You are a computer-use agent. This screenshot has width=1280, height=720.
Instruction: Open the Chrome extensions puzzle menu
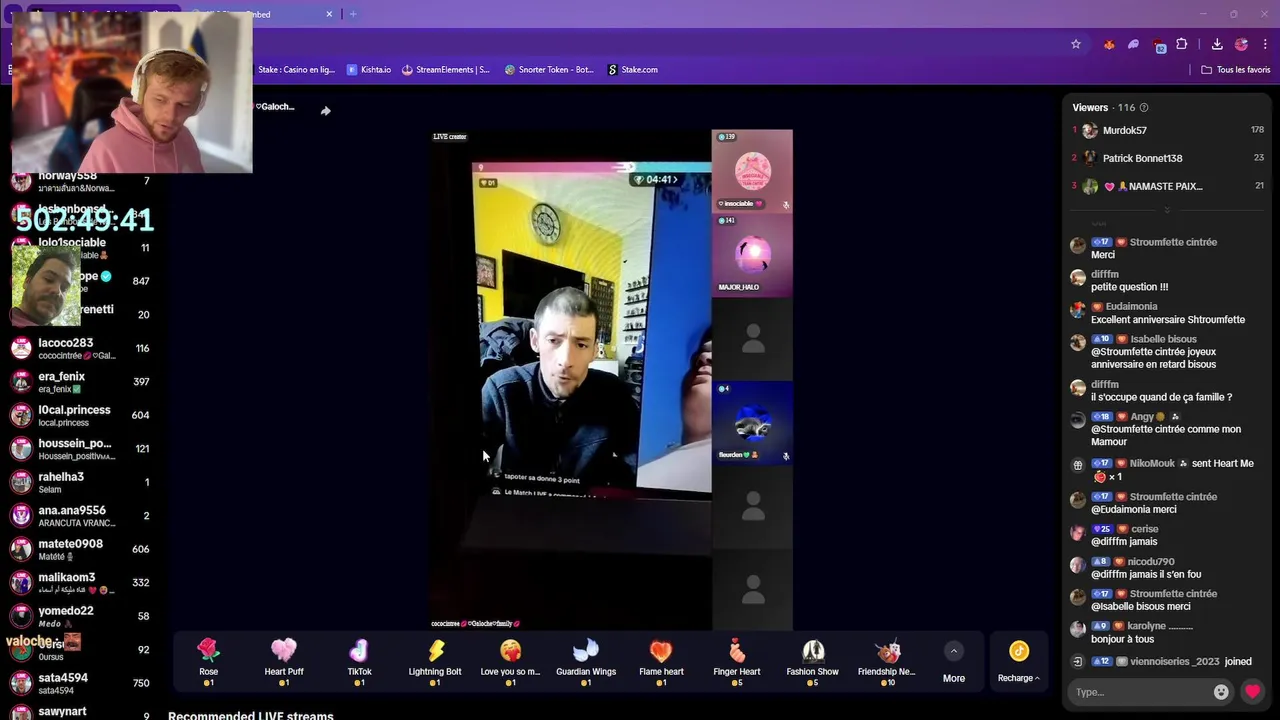click(1182, 44)
